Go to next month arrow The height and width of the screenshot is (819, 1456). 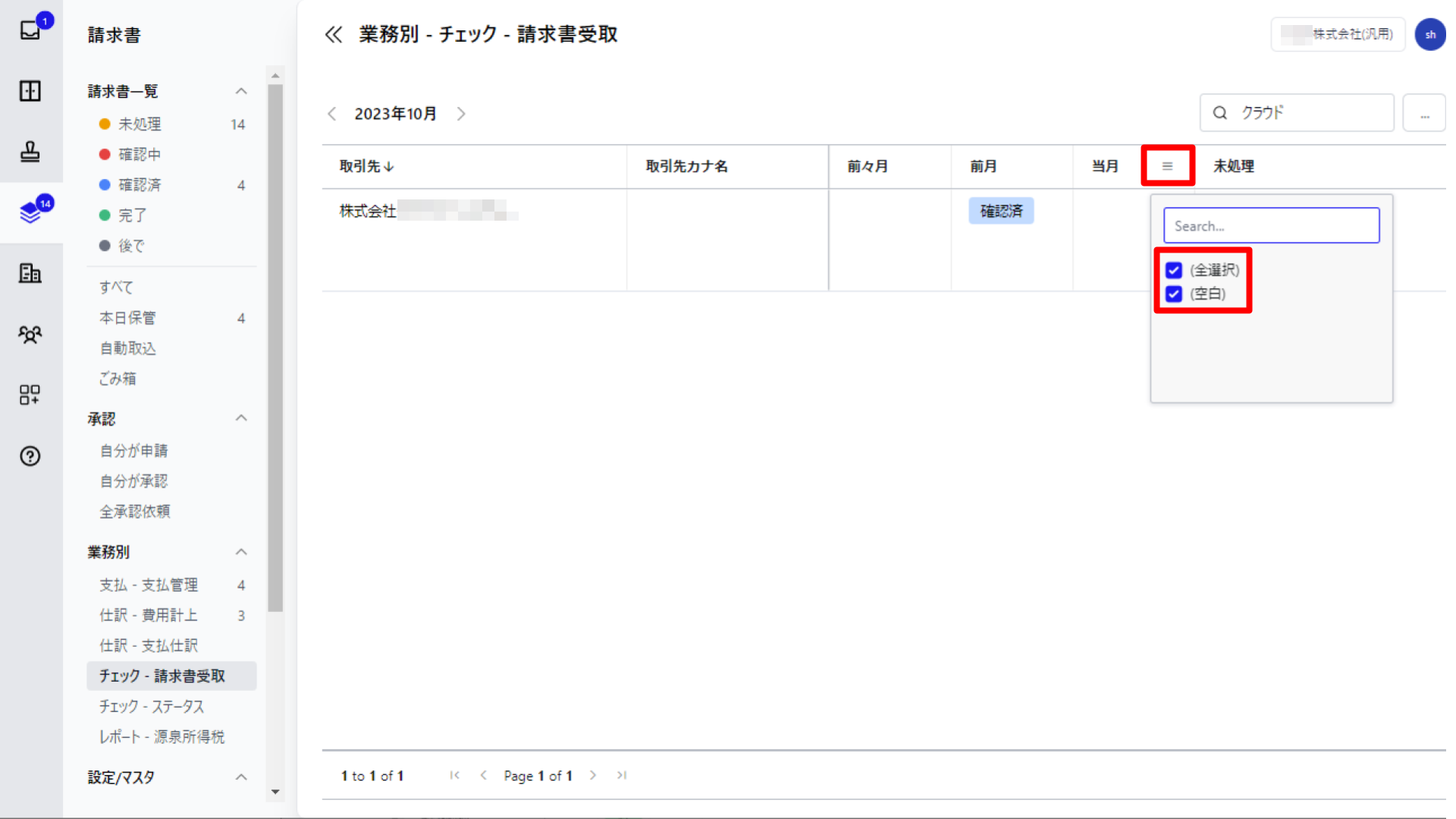pos(461,114)
